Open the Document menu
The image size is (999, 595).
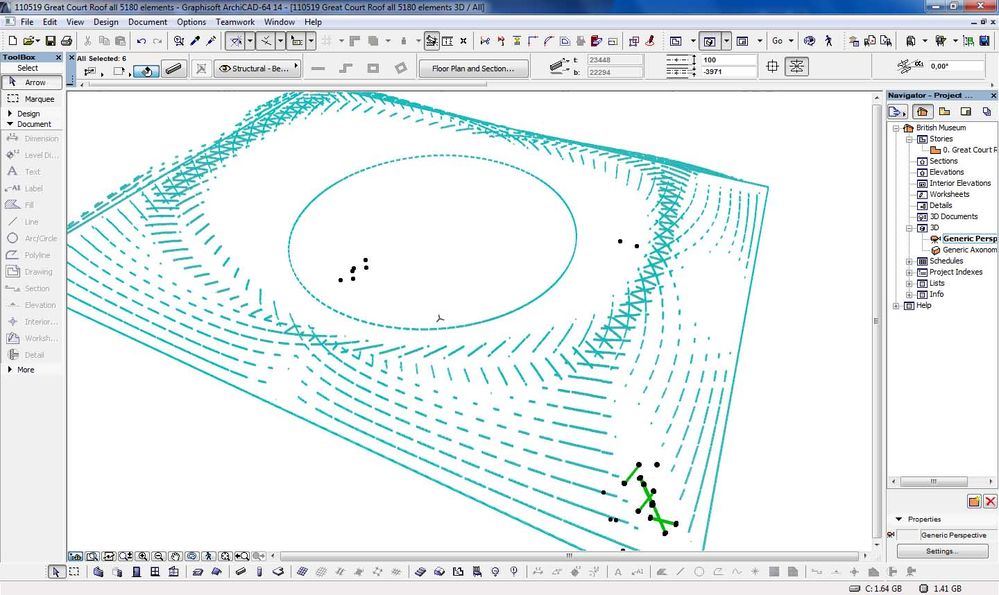coord(147,22)
